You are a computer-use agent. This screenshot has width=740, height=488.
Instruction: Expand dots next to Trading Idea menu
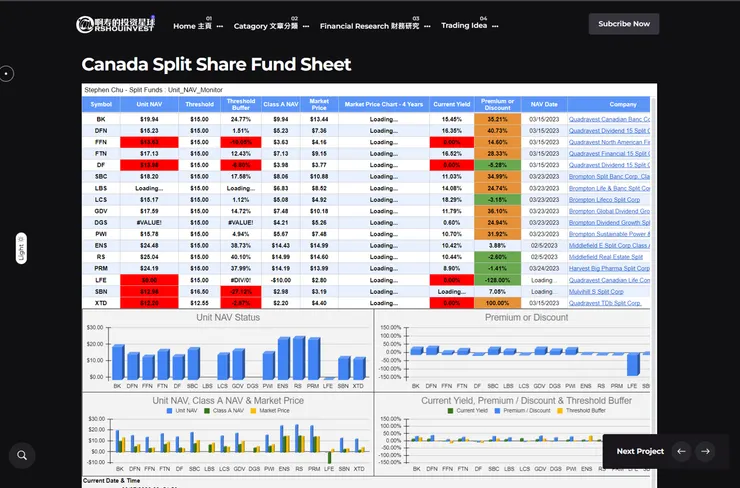pos(495,26)
